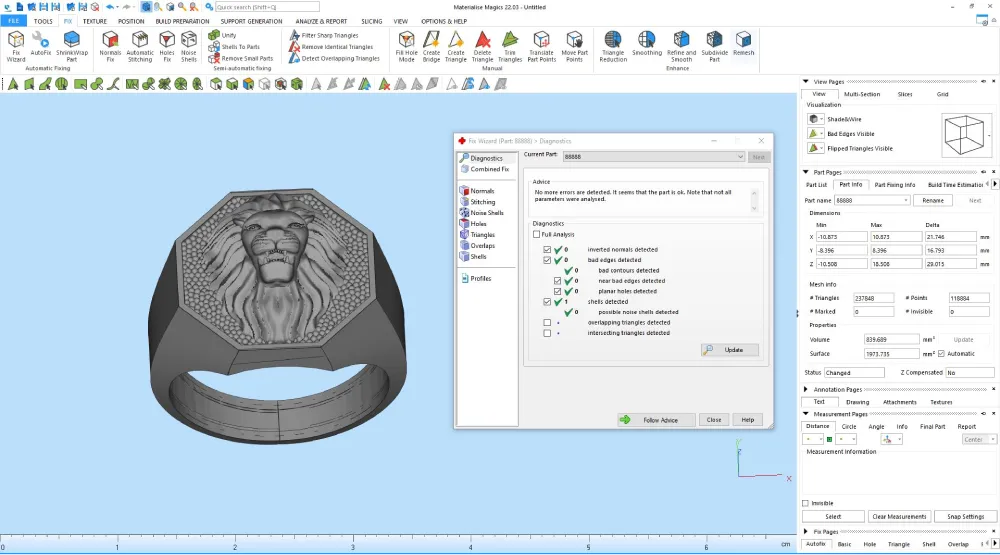This screenshot has width=1000, height=555.
Task: Open the Triangle Reduction tool
Action: (613, 47)
